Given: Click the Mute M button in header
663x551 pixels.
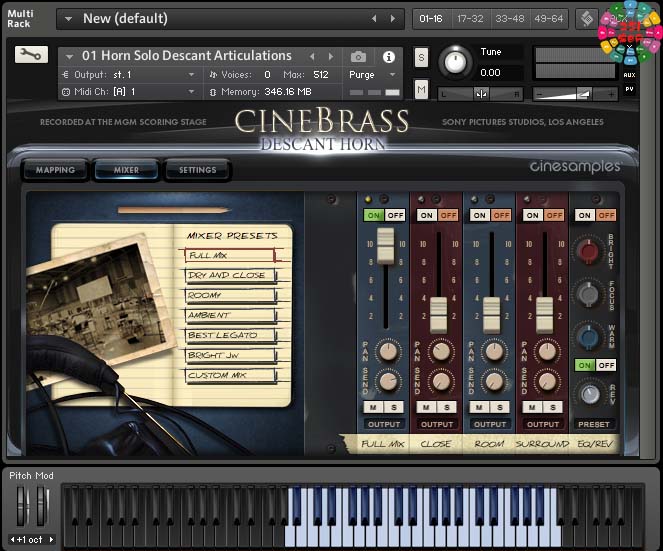Looking at the screenshot, I should pyautogui.click(x=421, y=90).
